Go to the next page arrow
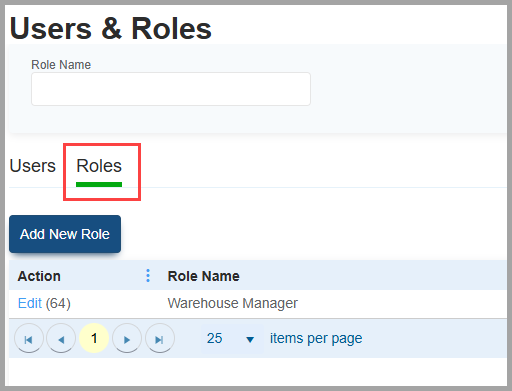Viewport: 512px width, 391px height. pos(127,339)
